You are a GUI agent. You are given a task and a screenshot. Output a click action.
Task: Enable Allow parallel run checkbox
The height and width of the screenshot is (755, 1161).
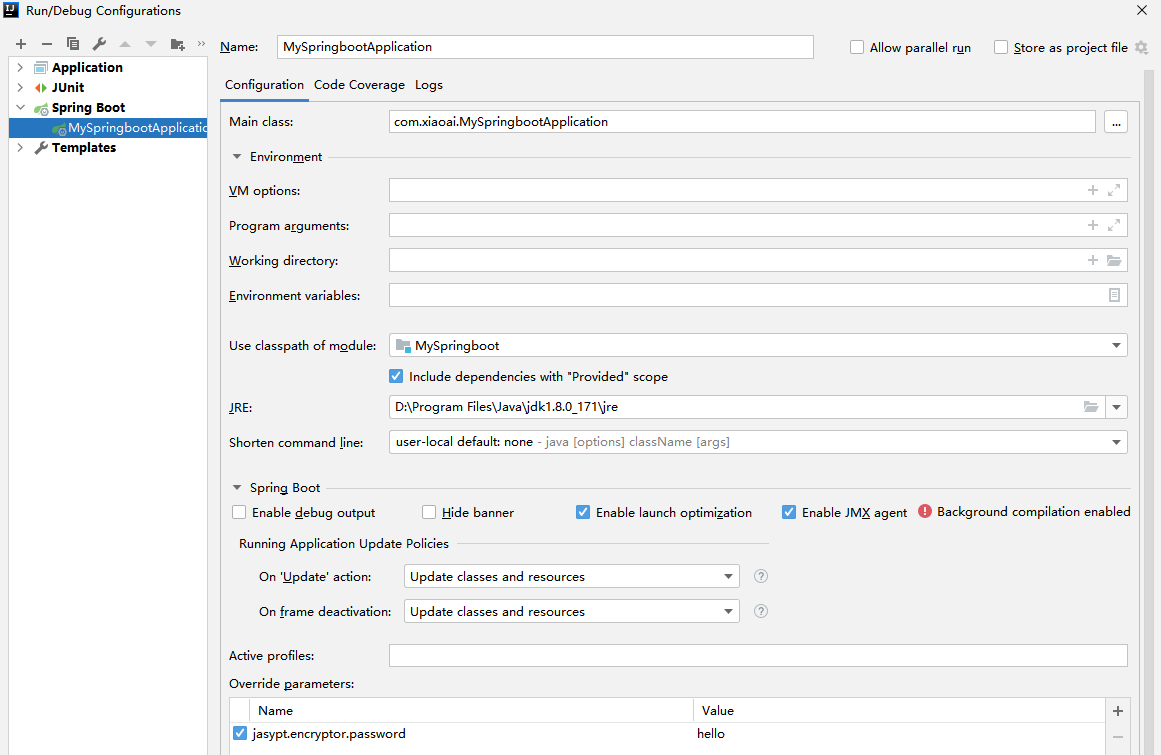tap(857, 47)
